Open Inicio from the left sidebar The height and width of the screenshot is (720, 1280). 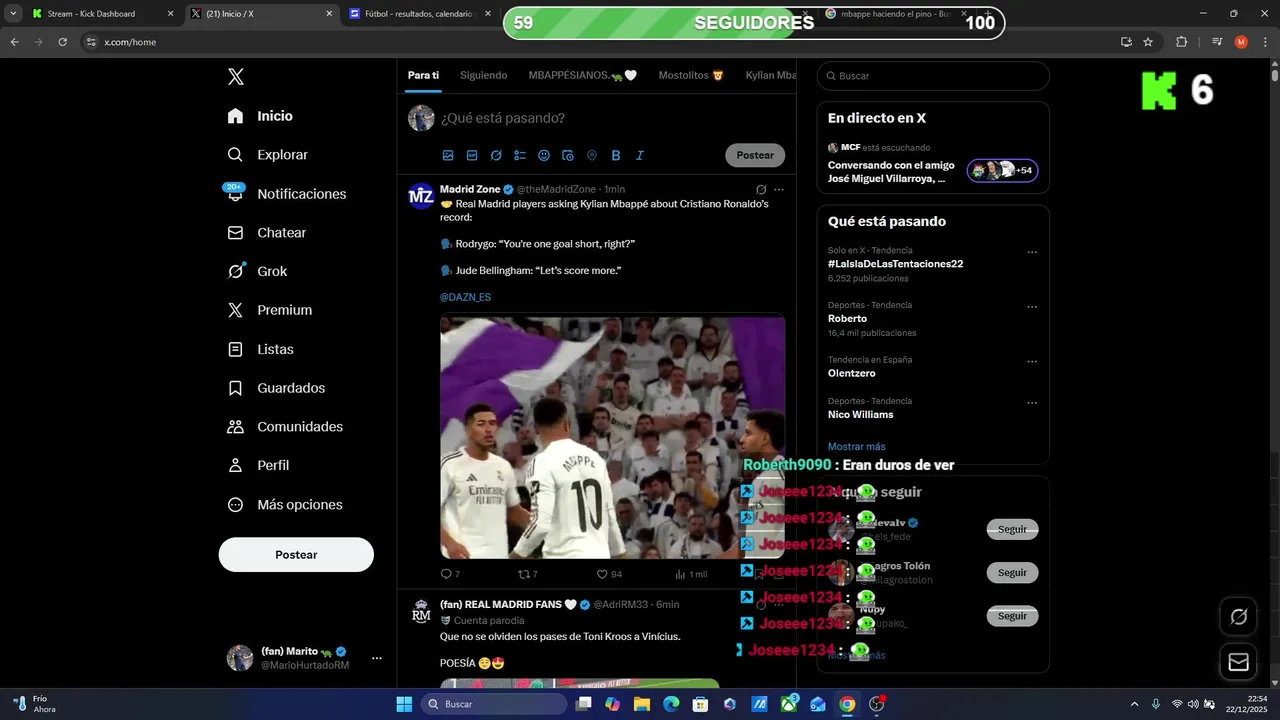click(x=260, y=116)
